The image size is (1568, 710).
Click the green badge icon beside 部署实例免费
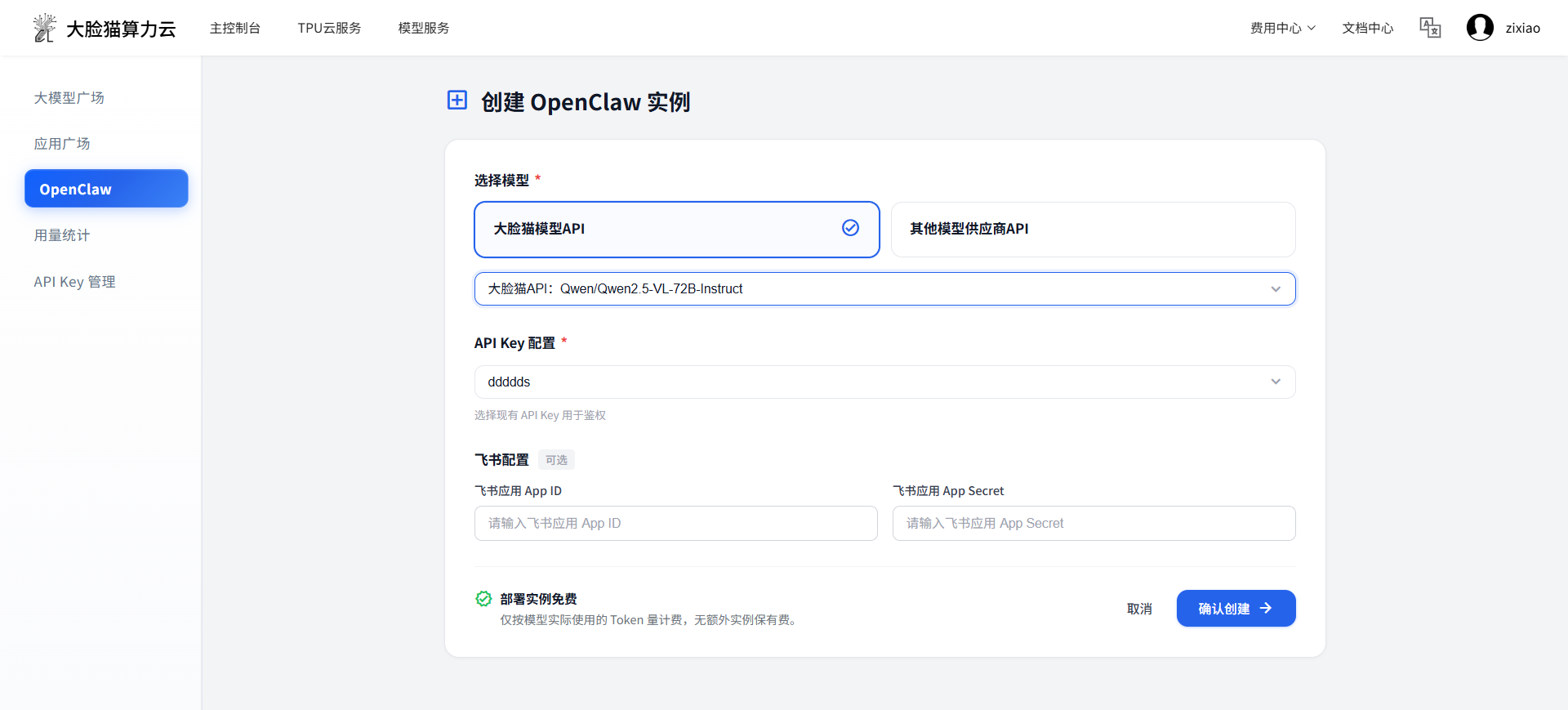(x=483, y=599)
